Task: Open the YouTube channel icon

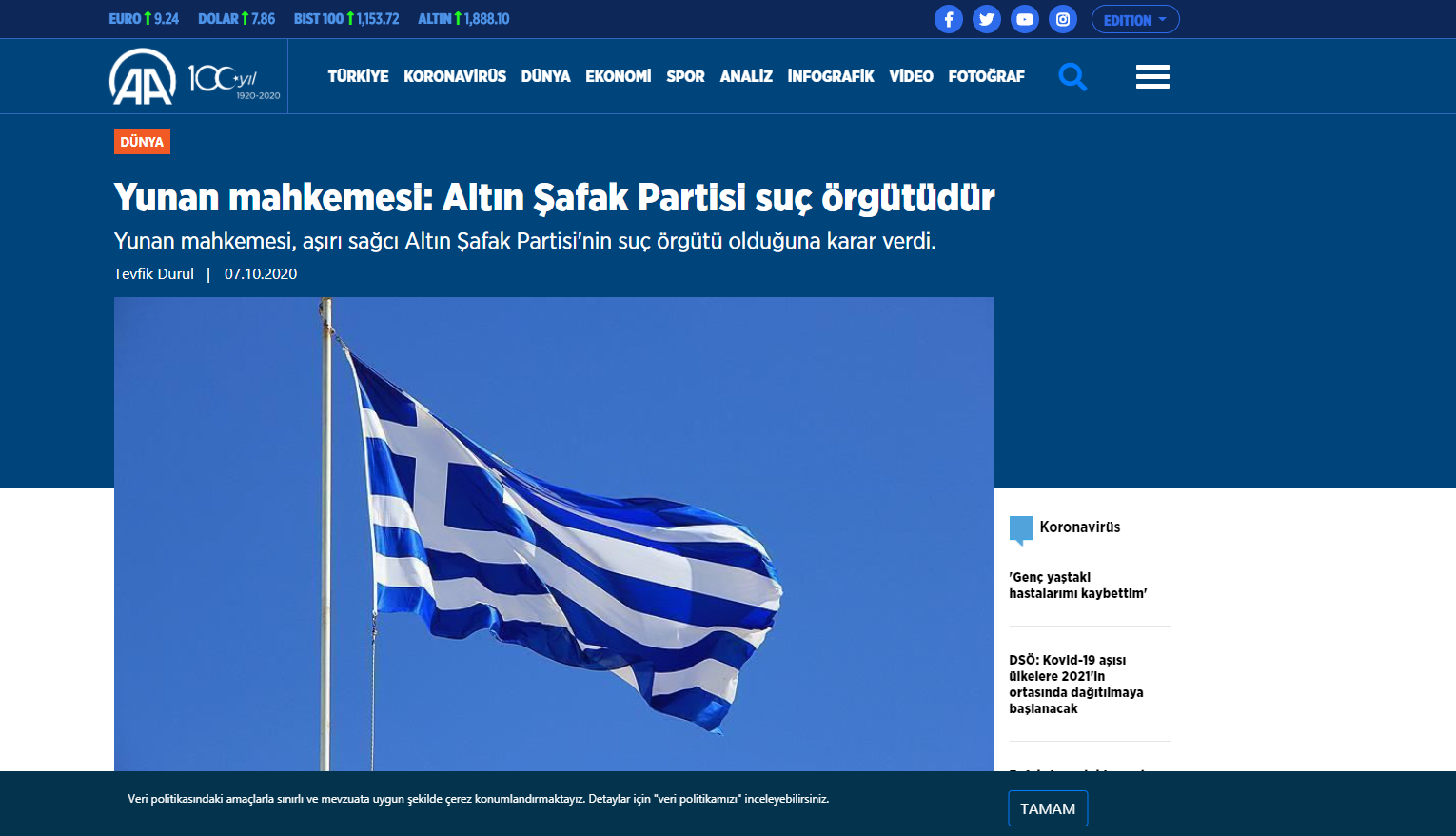Action: coord(1024,19)
